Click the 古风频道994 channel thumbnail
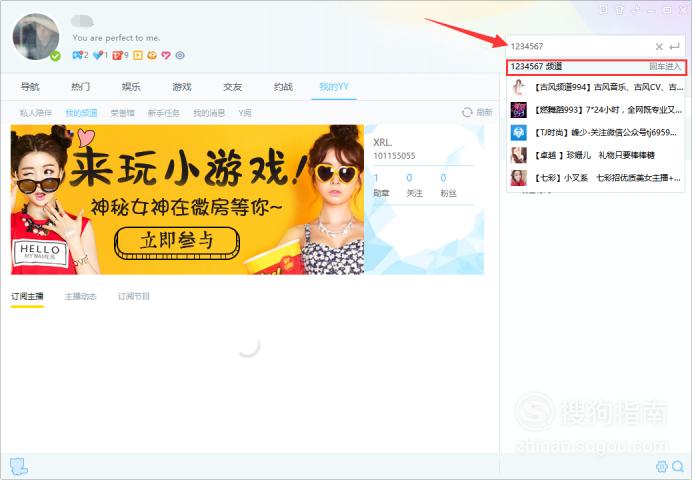 519,87
